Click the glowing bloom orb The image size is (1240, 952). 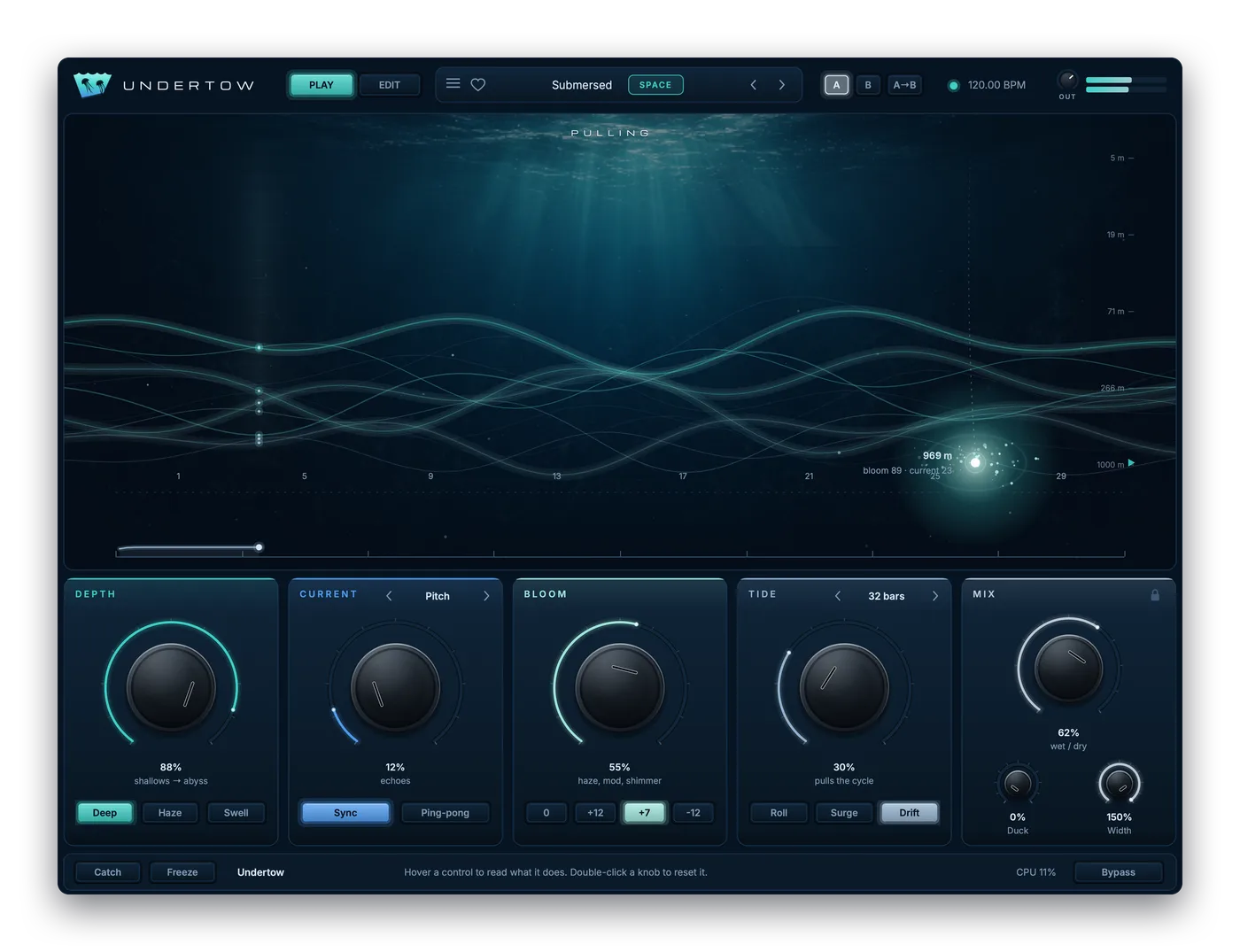(x=975, y=462)
